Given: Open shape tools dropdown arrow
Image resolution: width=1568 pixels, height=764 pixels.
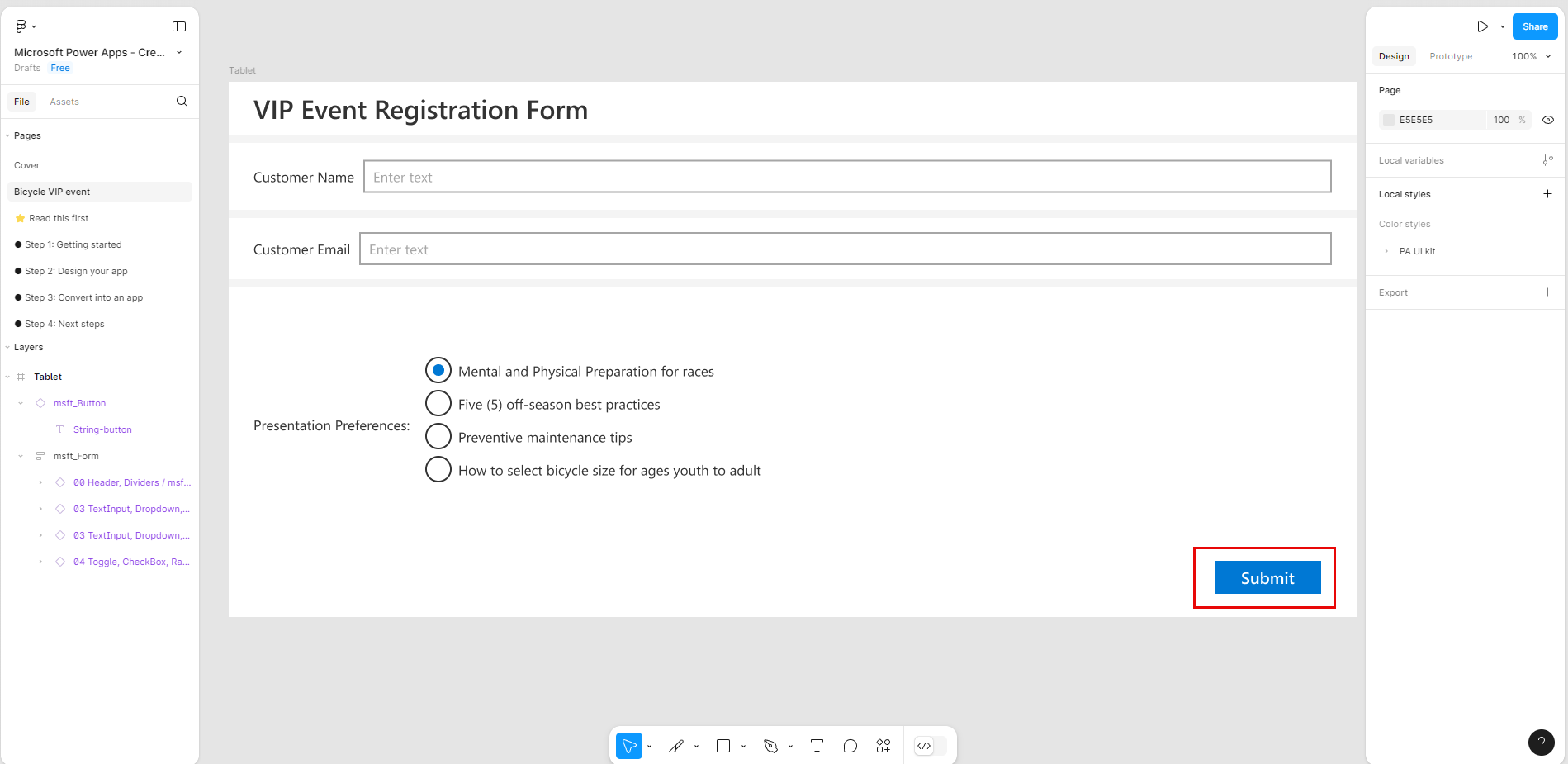Looking at the screenshot, I should [x=744, y=746].
